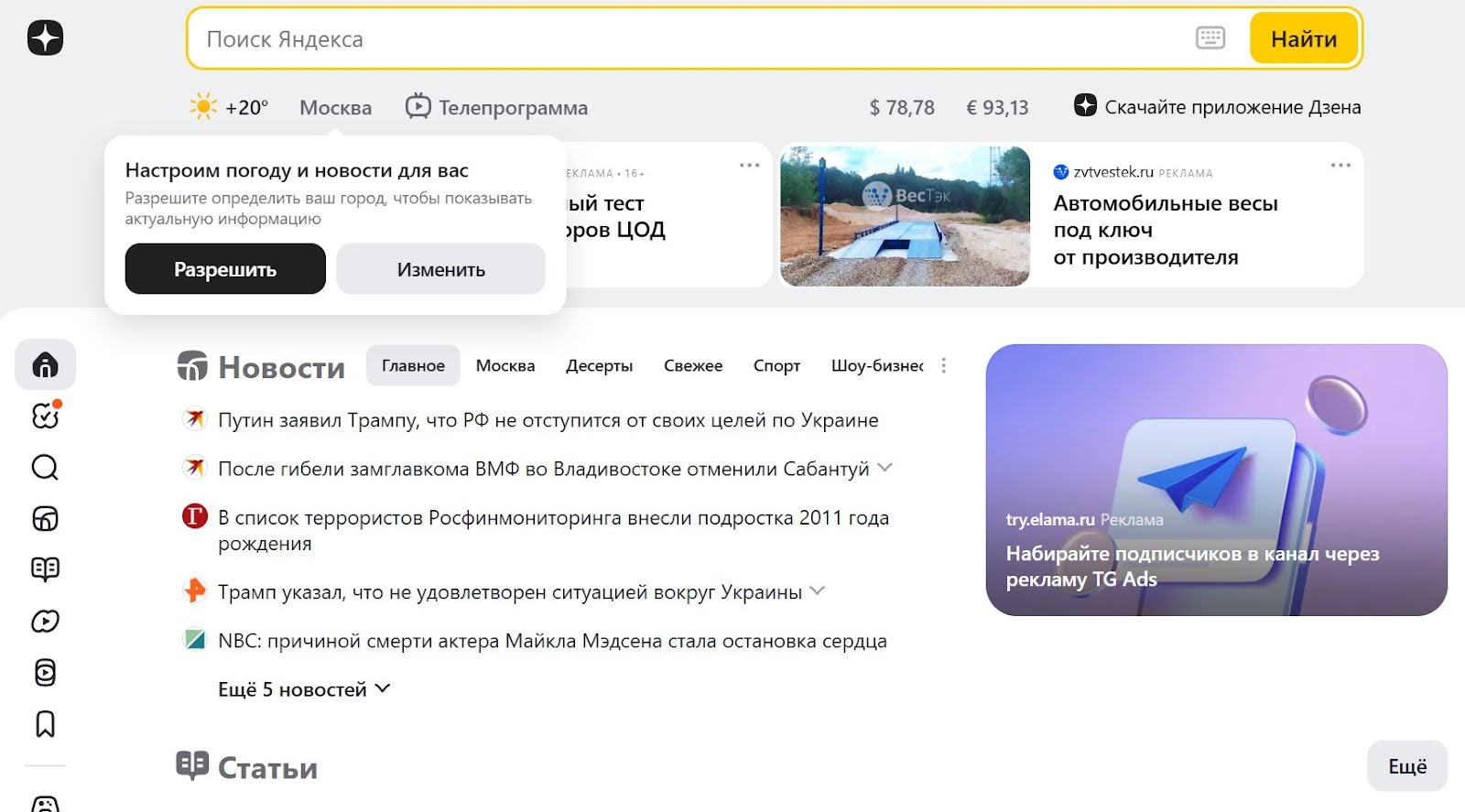
Task: Open Автомобильные весы под ключ ad title
Action: click(1165, 230)
